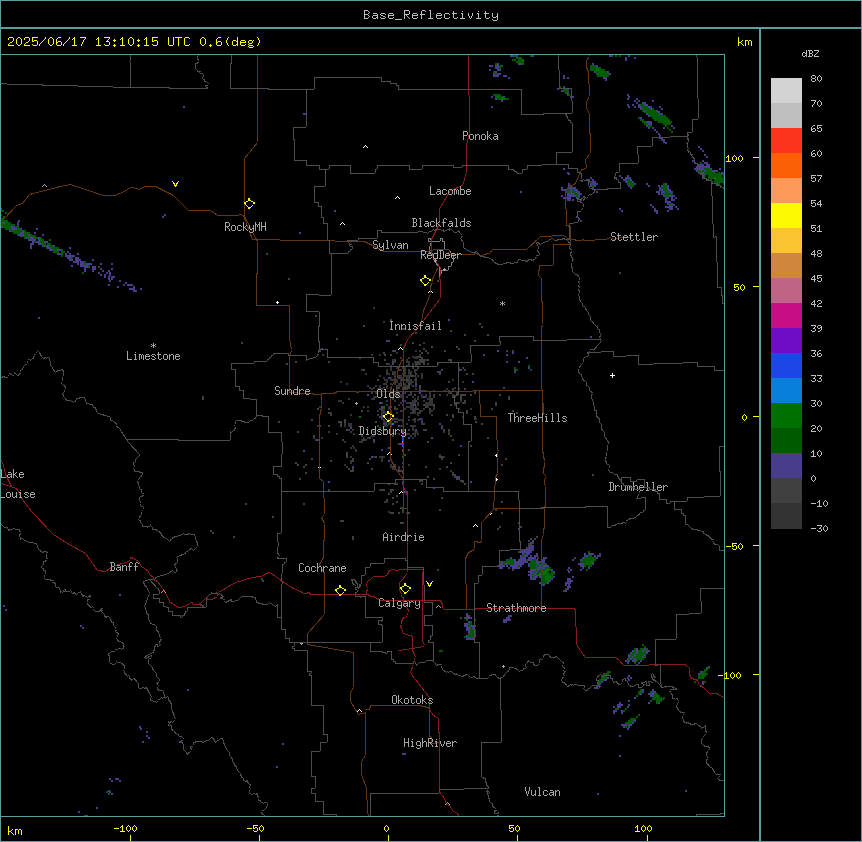Click the Base_Reflectivity title

(x=431, y=15)
